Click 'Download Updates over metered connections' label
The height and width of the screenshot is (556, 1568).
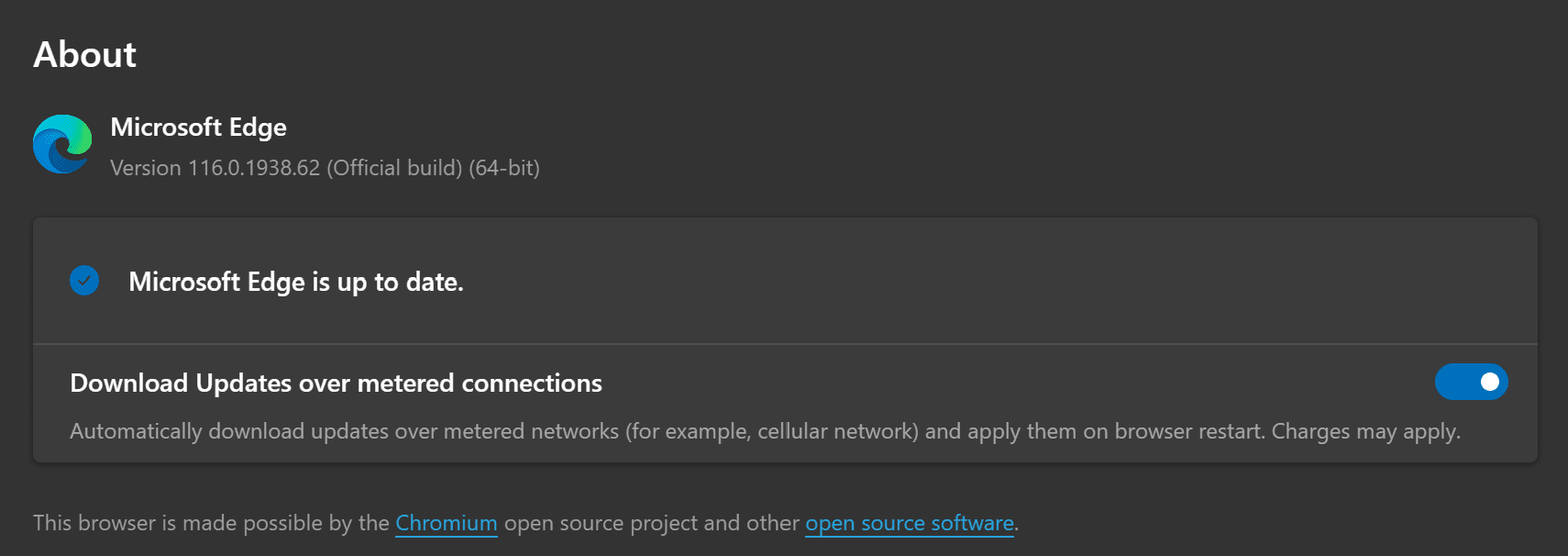336,383
